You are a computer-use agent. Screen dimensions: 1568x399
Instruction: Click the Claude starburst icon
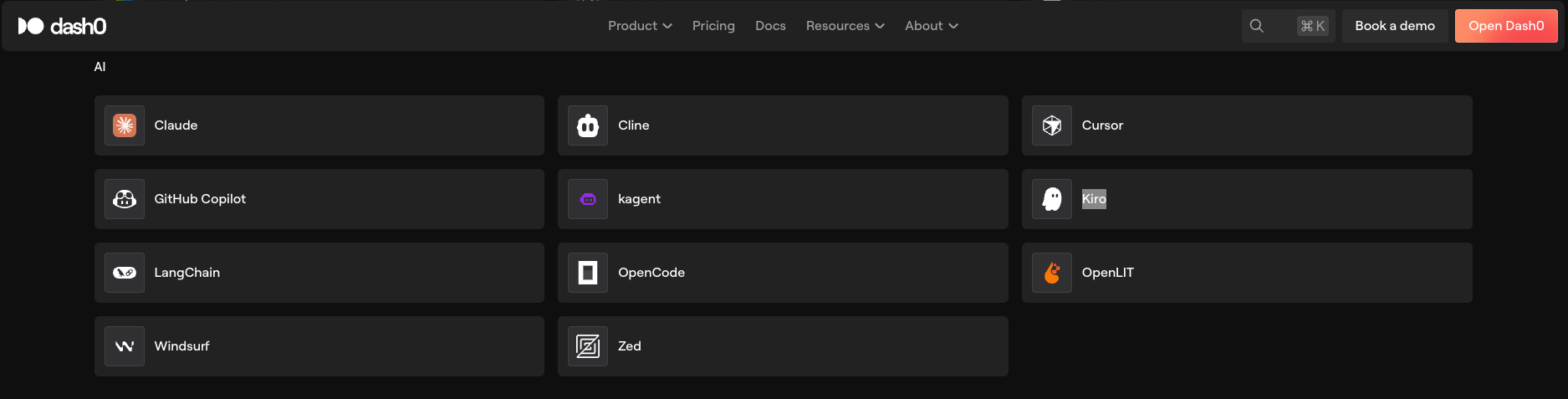(125, 125)
